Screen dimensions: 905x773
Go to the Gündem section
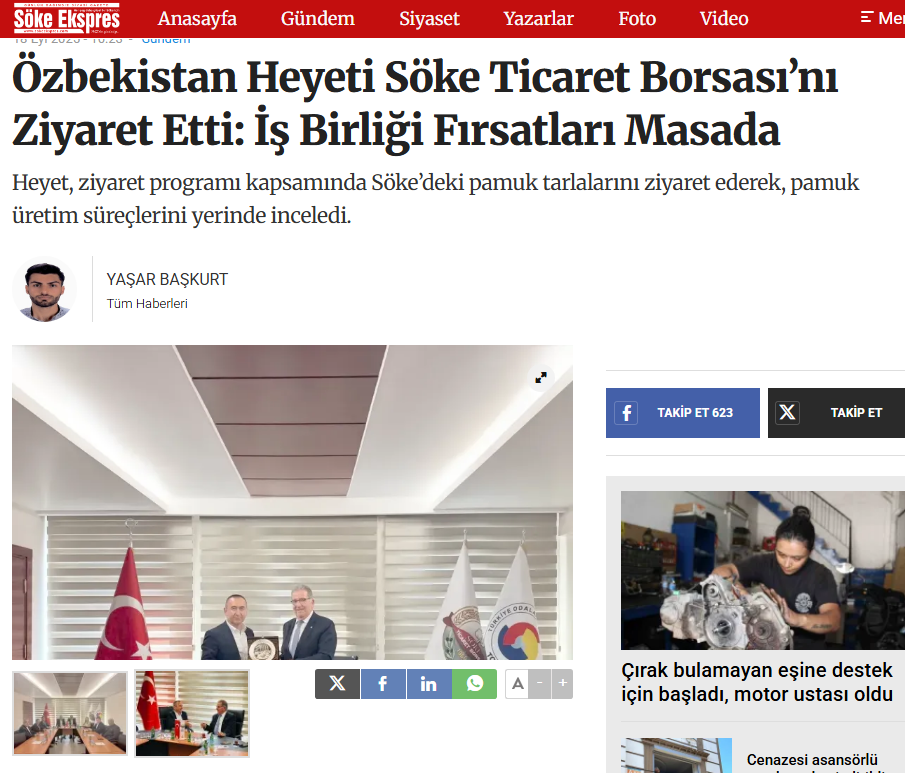click(x=317, y=18)
